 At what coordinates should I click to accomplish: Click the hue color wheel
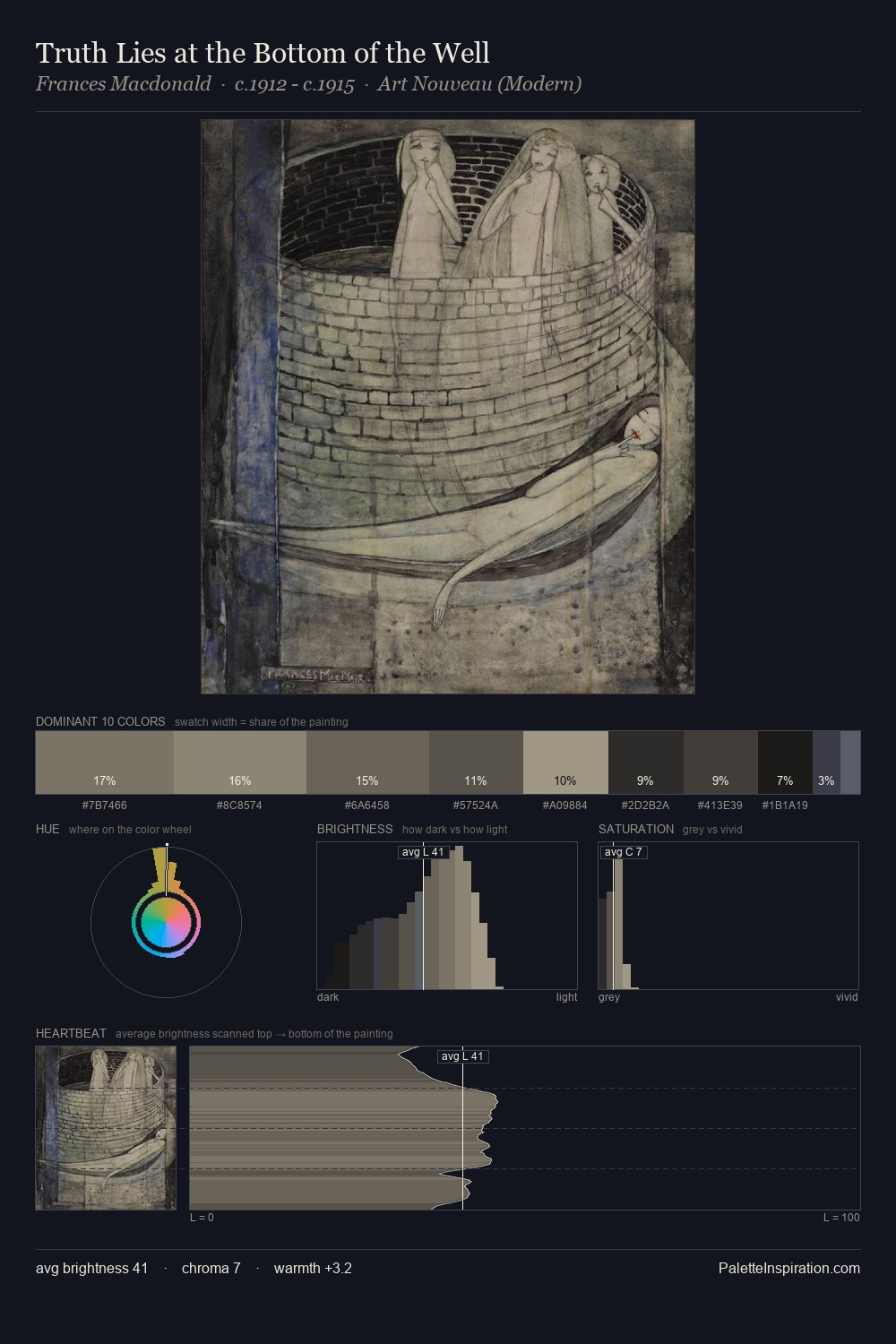[x=166, y=922]
